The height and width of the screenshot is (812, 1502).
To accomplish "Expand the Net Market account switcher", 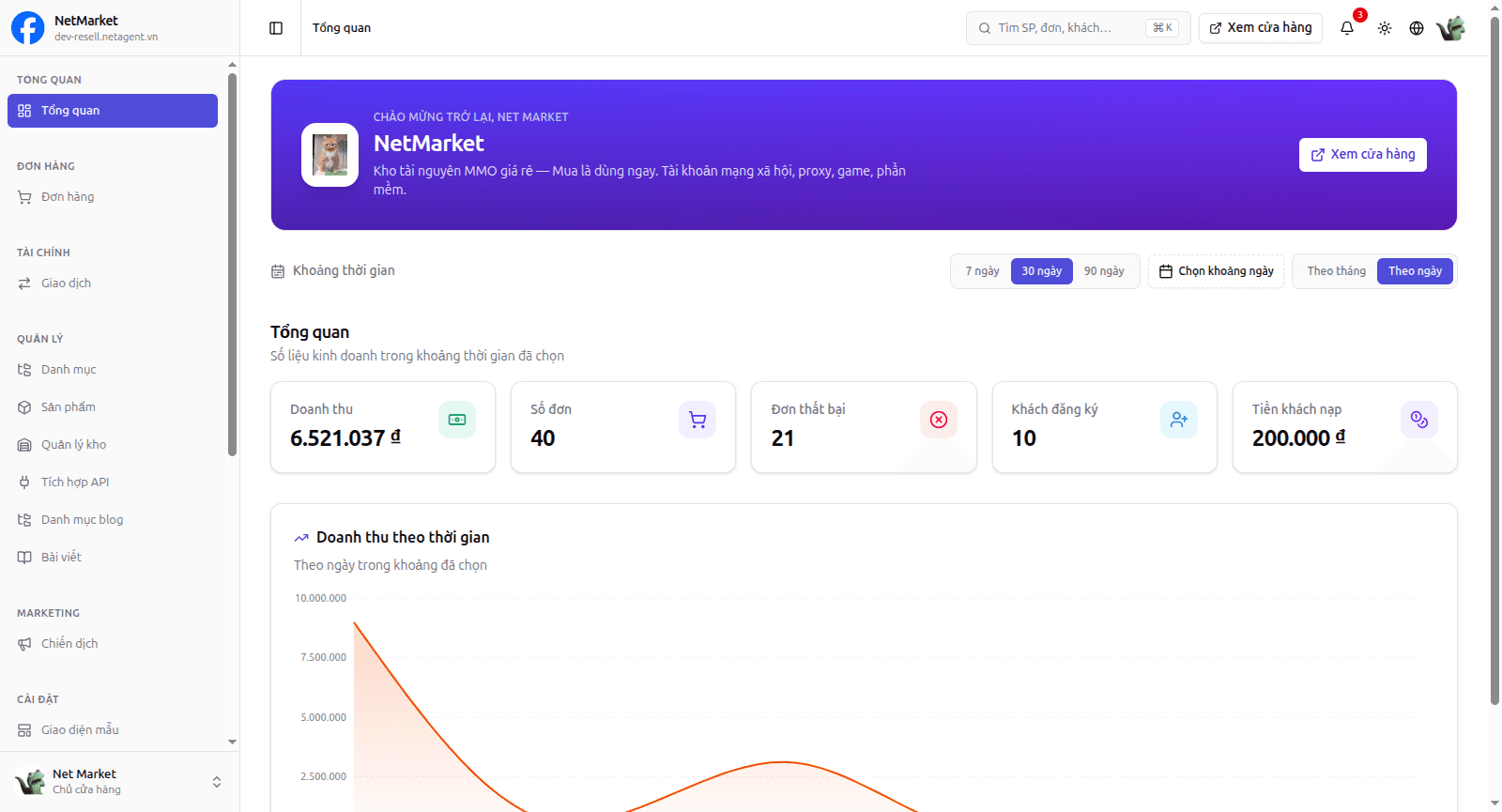I will coord(120,782).
